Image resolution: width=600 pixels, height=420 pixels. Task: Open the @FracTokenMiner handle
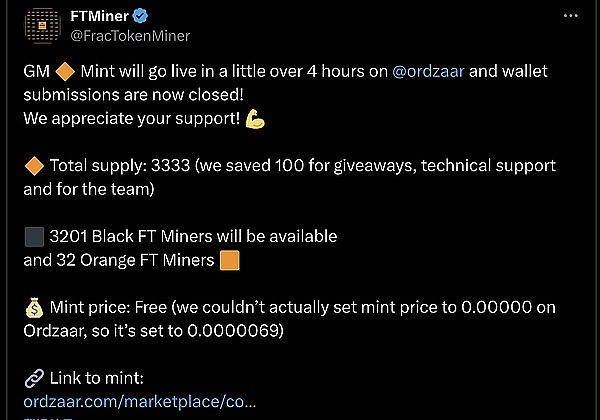(x=129, y=35)
